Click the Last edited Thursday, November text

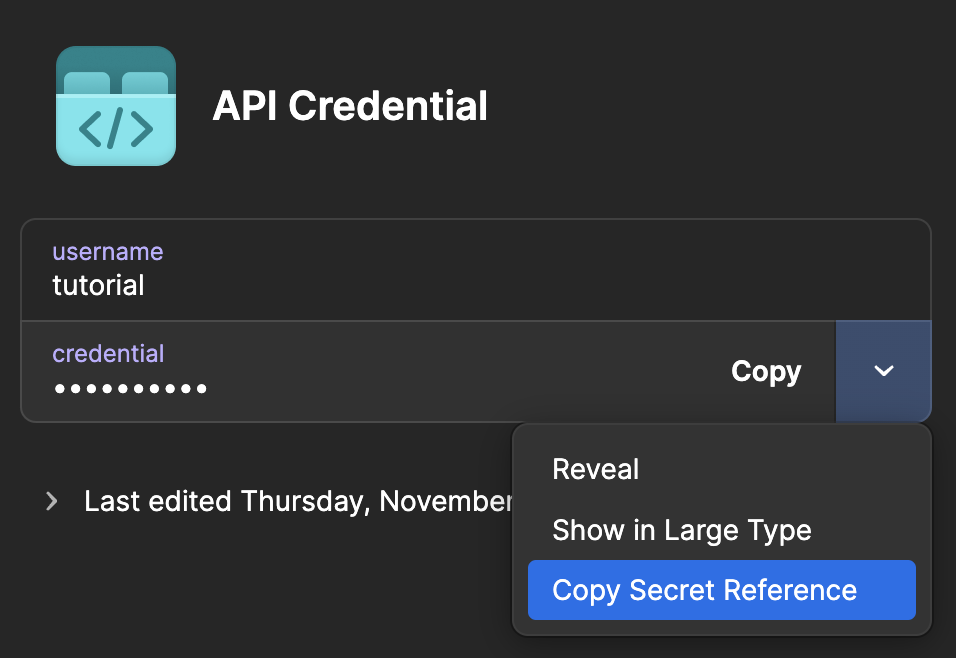click(299, 501)
